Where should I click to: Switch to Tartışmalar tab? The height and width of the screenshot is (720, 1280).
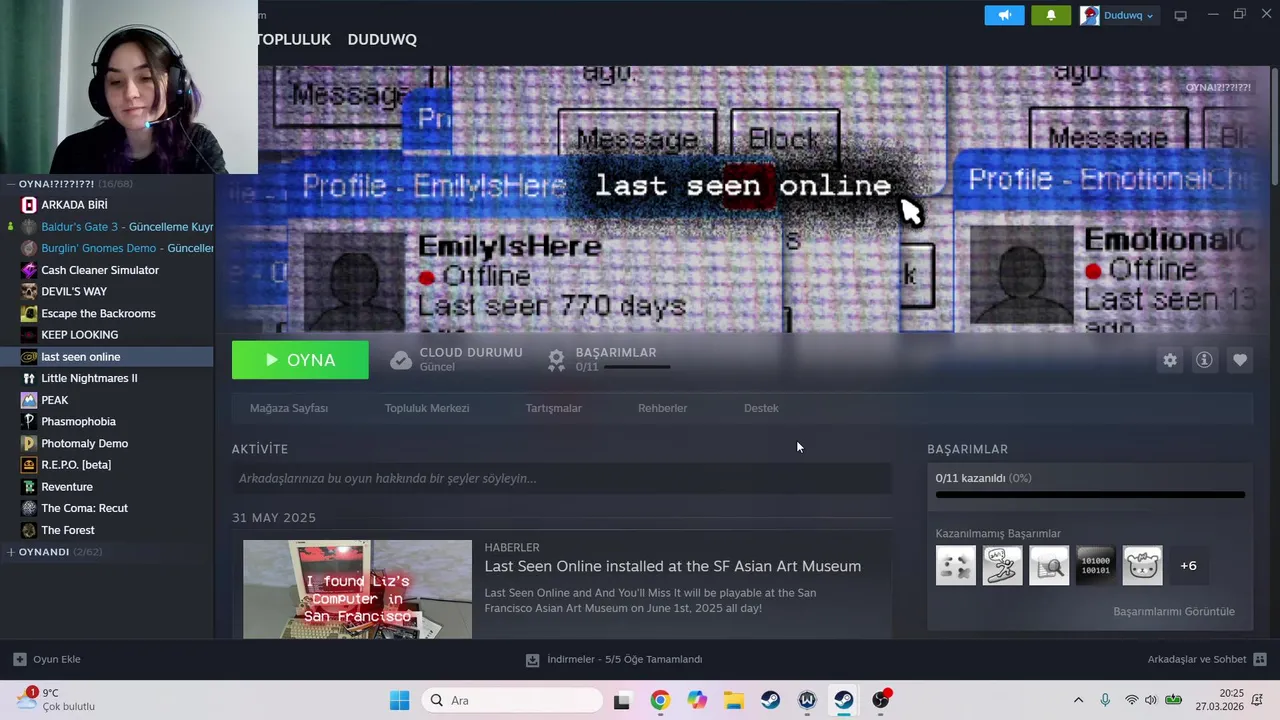point(553,408)
